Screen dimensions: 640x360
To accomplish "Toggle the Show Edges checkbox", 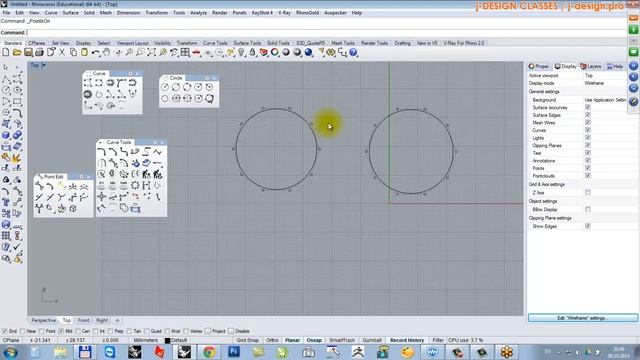I will [588, 226].
